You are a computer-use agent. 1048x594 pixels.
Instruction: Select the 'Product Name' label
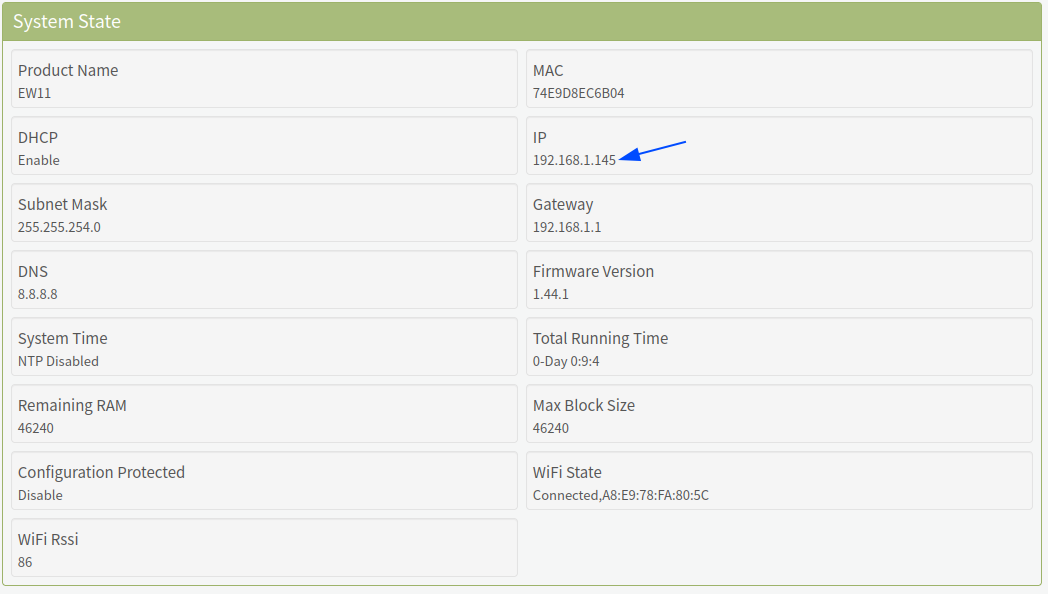pyautogui.click(x=68, y=70)
